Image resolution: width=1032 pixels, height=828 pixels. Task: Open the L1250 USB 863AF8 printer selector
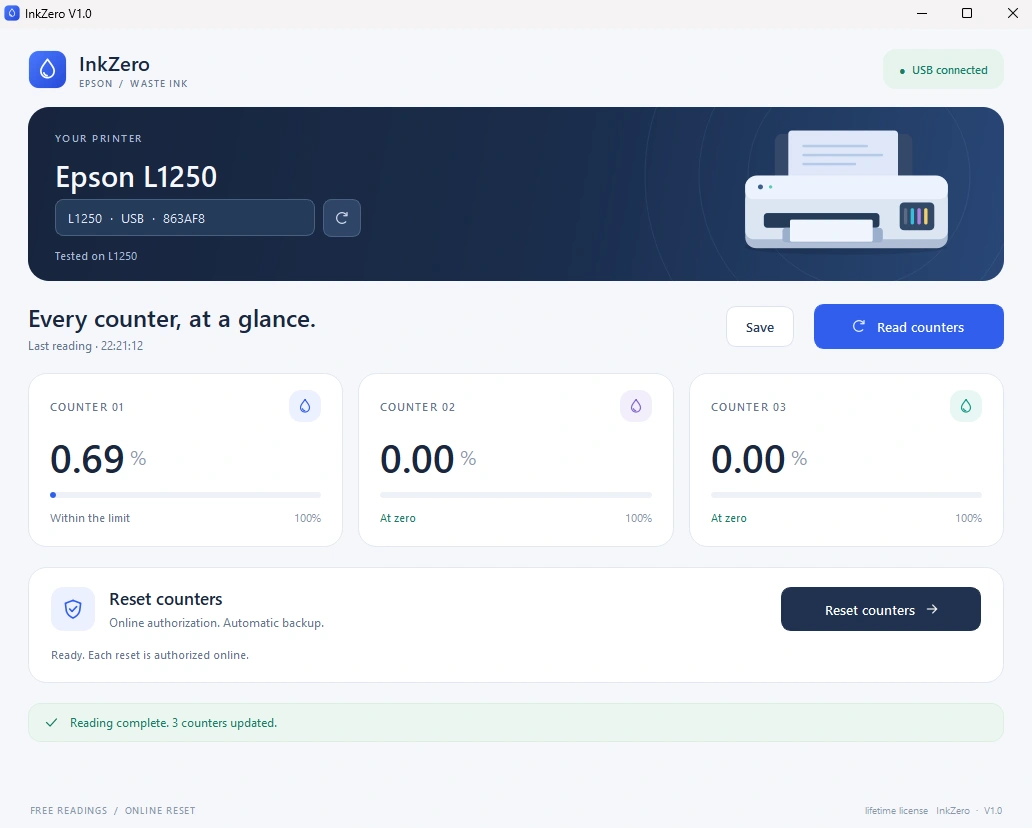pyautogui.click(x=185, y=218)
